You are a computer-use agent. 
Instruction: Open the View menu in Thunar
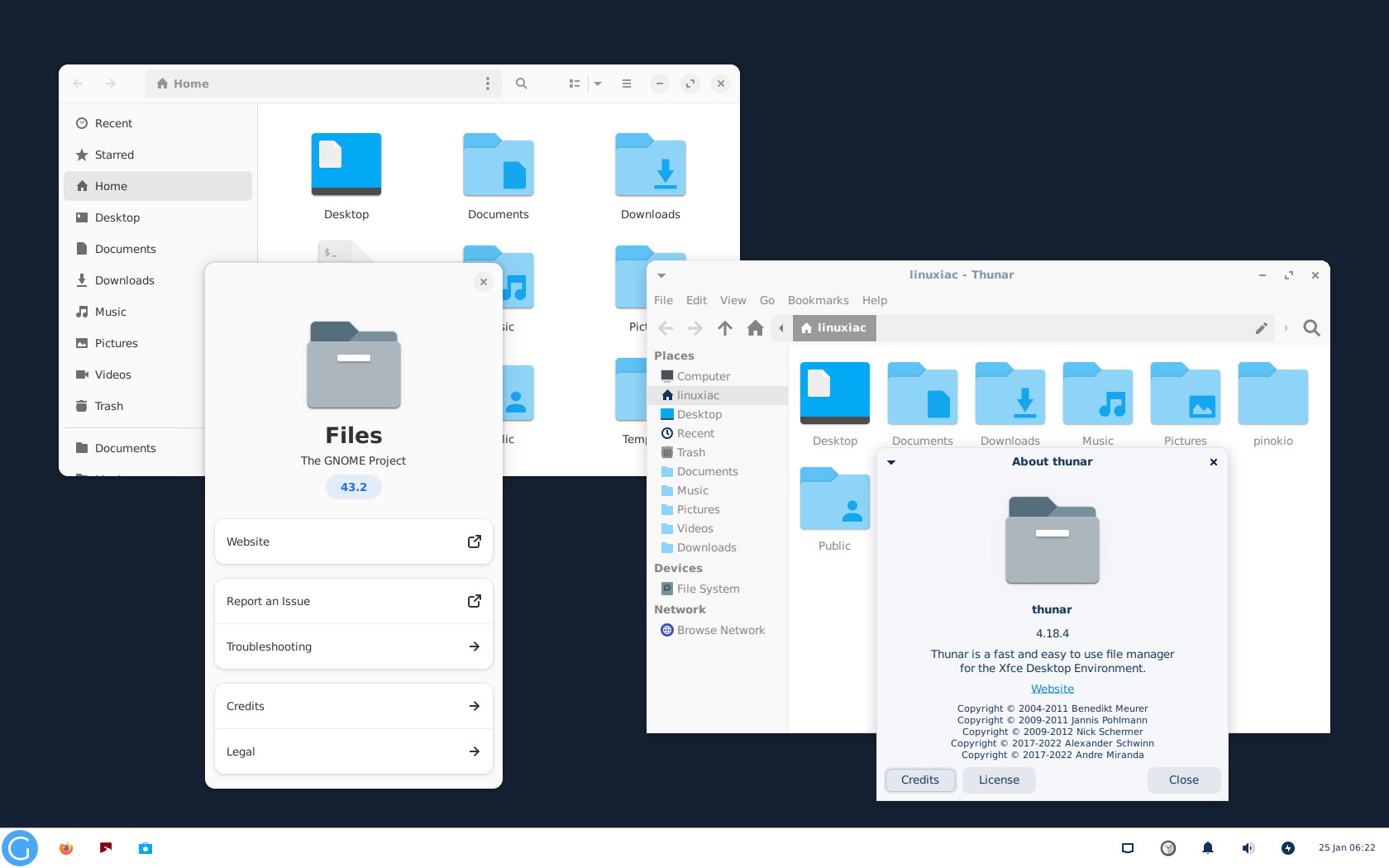733,300
